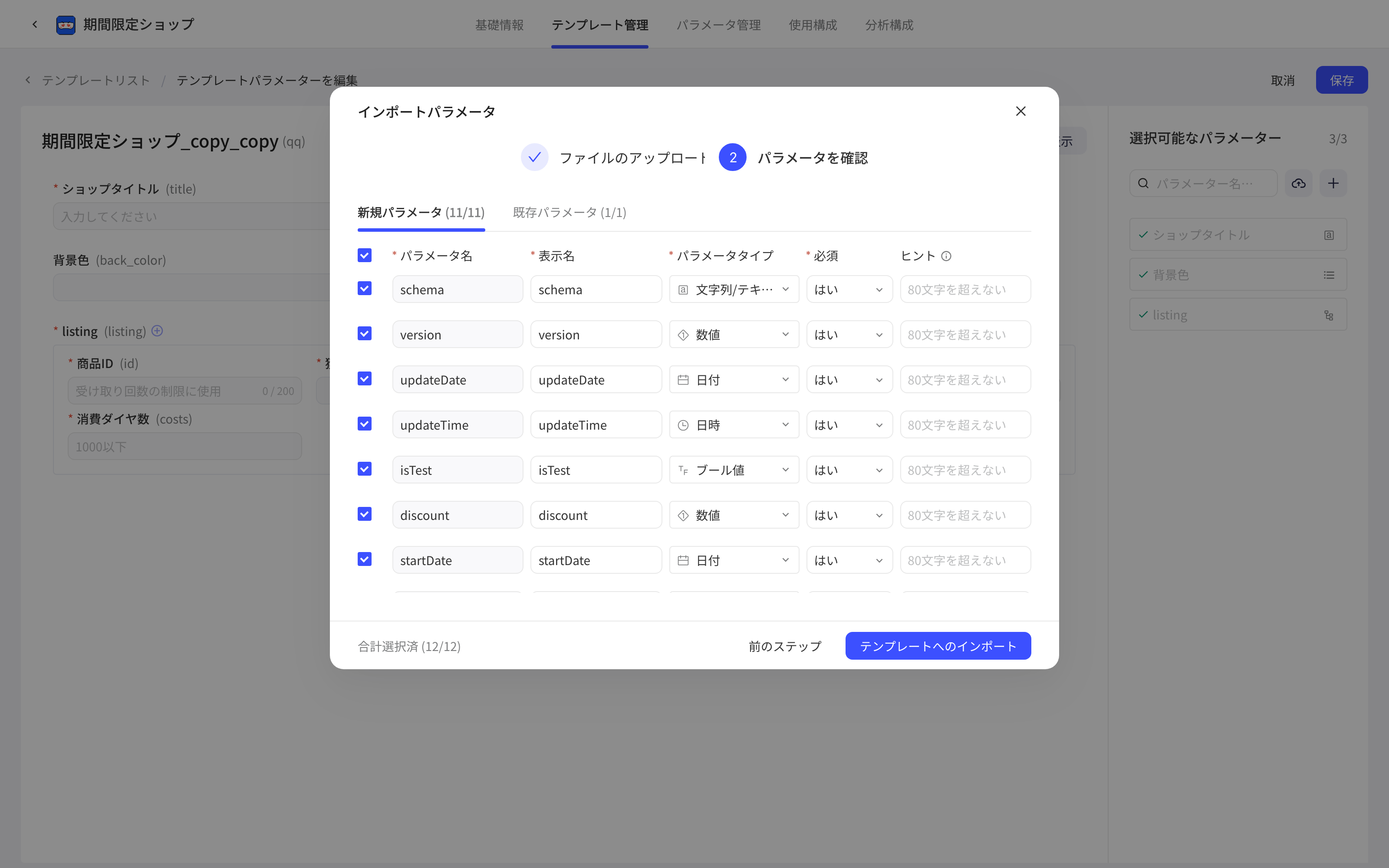Click the text type icon on ショップタイトル item

coord(1329,235)
